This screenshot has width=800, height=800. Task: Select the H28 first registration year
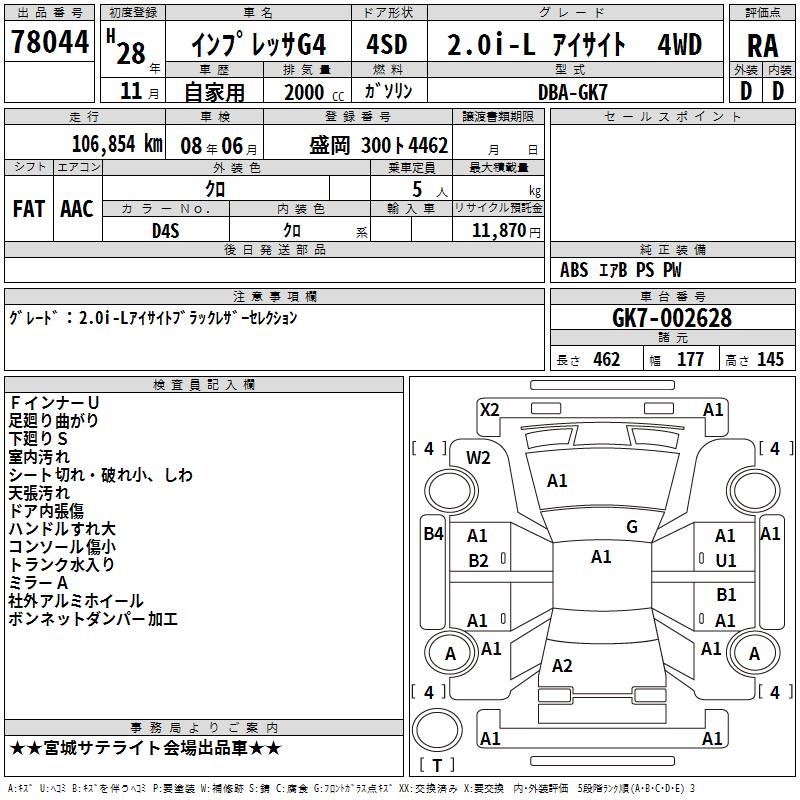(x=133, y=48)
